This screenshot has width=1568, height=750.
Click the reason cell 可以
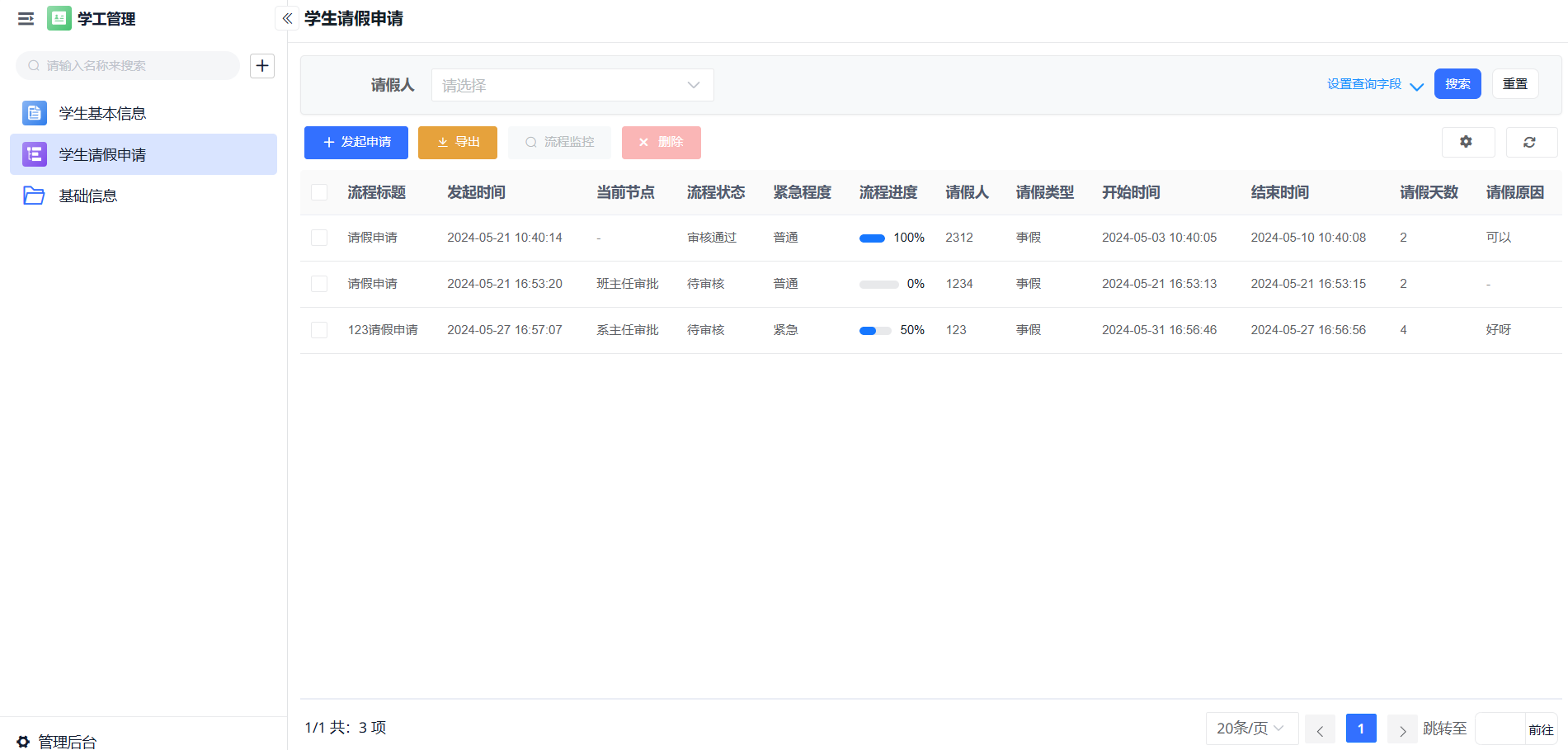tap(1499, 238)
